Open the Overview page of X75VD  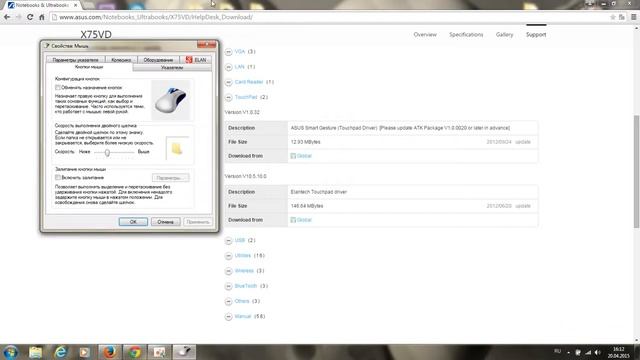point(425,35)
